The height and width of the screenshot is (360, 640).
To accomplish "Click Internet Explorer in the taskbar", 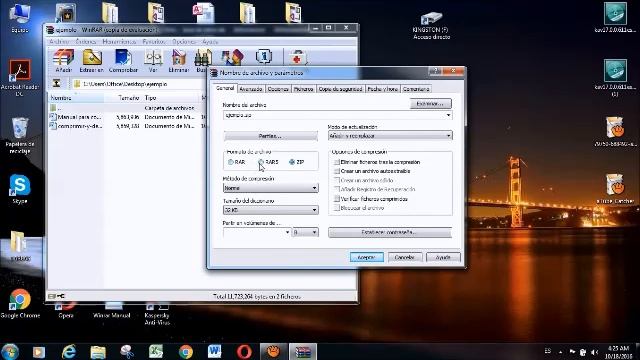I will tap(69, 351).
